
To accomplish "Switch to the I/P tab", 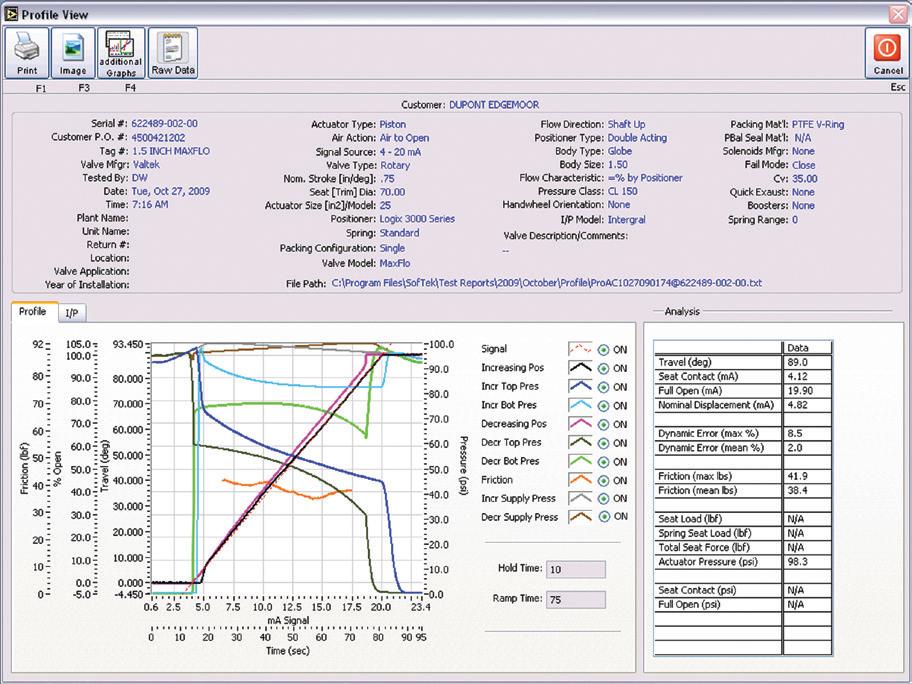I will (x=71, y=312).
